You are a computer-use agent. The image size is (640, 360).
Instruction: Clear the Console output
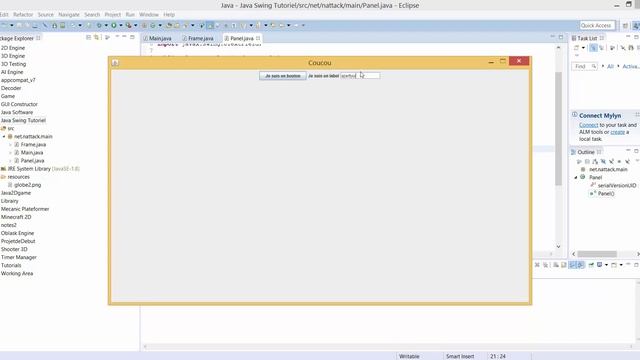click(556, 265)
